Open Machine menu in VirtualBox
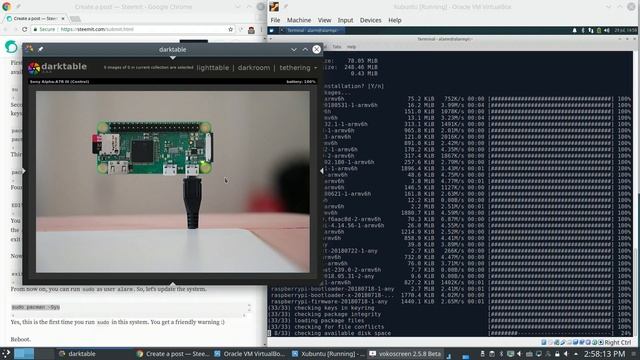The image size is (640, 360). point(299,20)
